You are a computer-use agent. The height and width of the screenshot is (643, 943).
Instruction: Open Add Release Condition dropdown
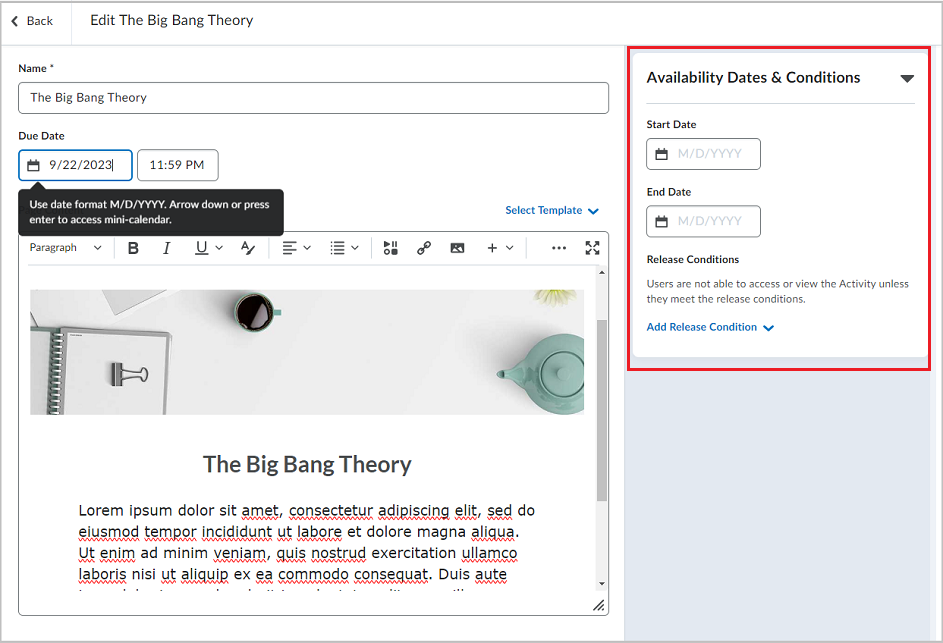(710, 327)
